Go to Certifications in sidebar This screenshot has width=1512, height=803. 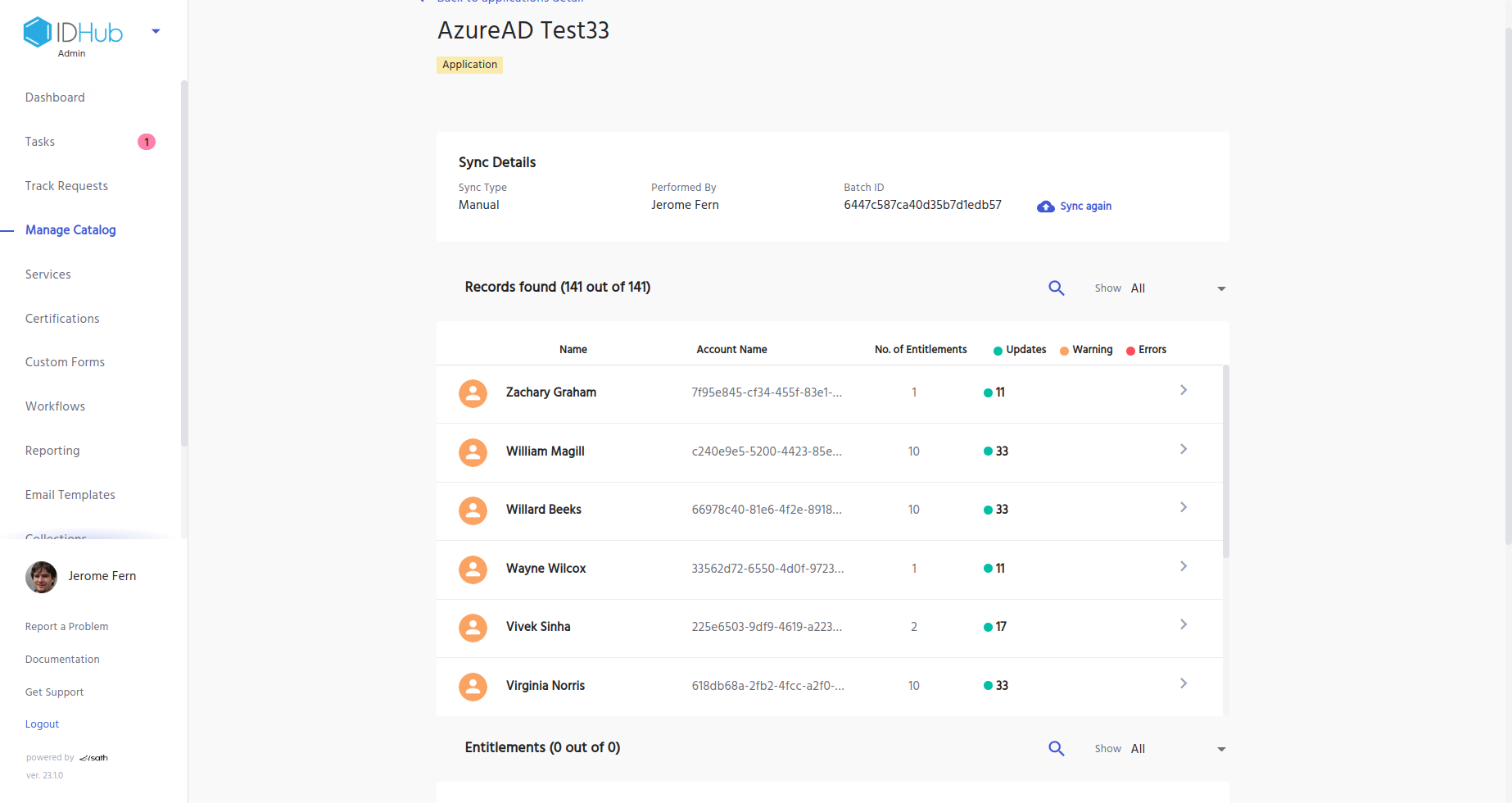62,319
